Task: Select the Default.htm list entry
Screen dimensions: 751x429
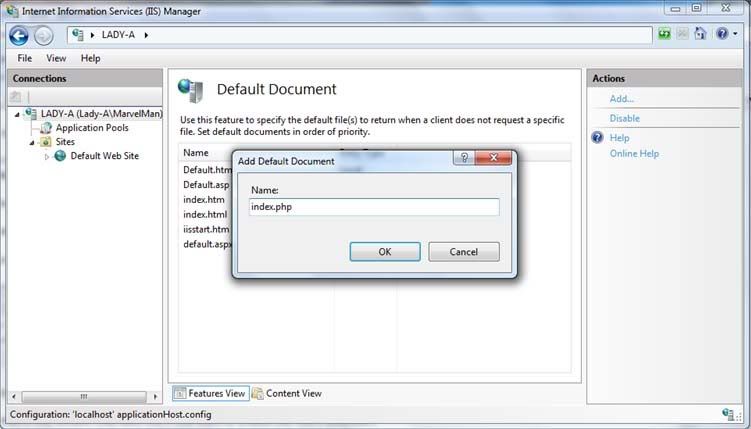Action: coord(207,169)
